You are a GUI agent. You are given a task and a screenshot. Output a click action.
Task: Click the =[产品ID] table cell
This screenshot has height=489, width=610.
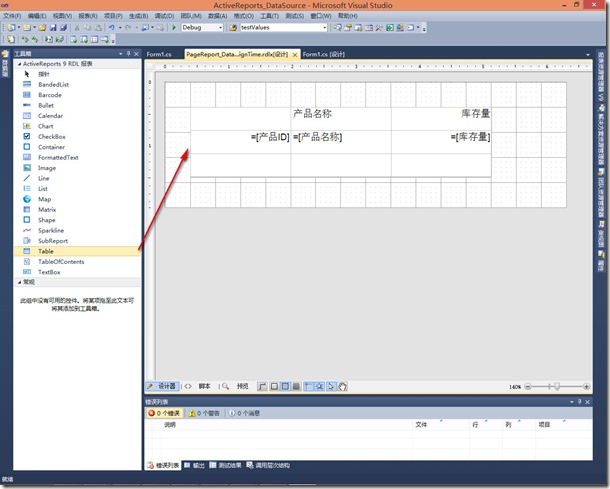(x=240, y=142)
